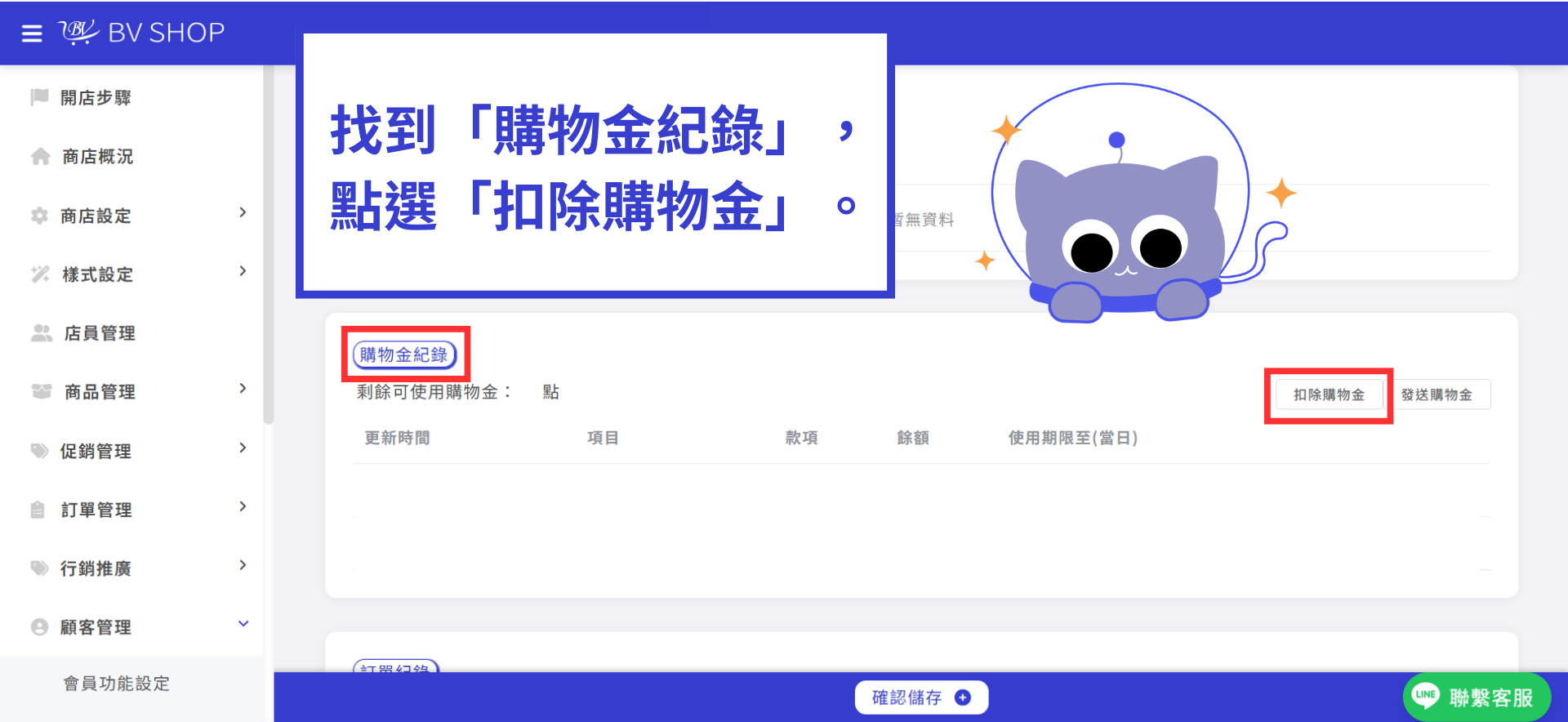Viewport: 1568px width, 722px height.
Task: Click the 更新時間 column header
Action: click(397, 438)
